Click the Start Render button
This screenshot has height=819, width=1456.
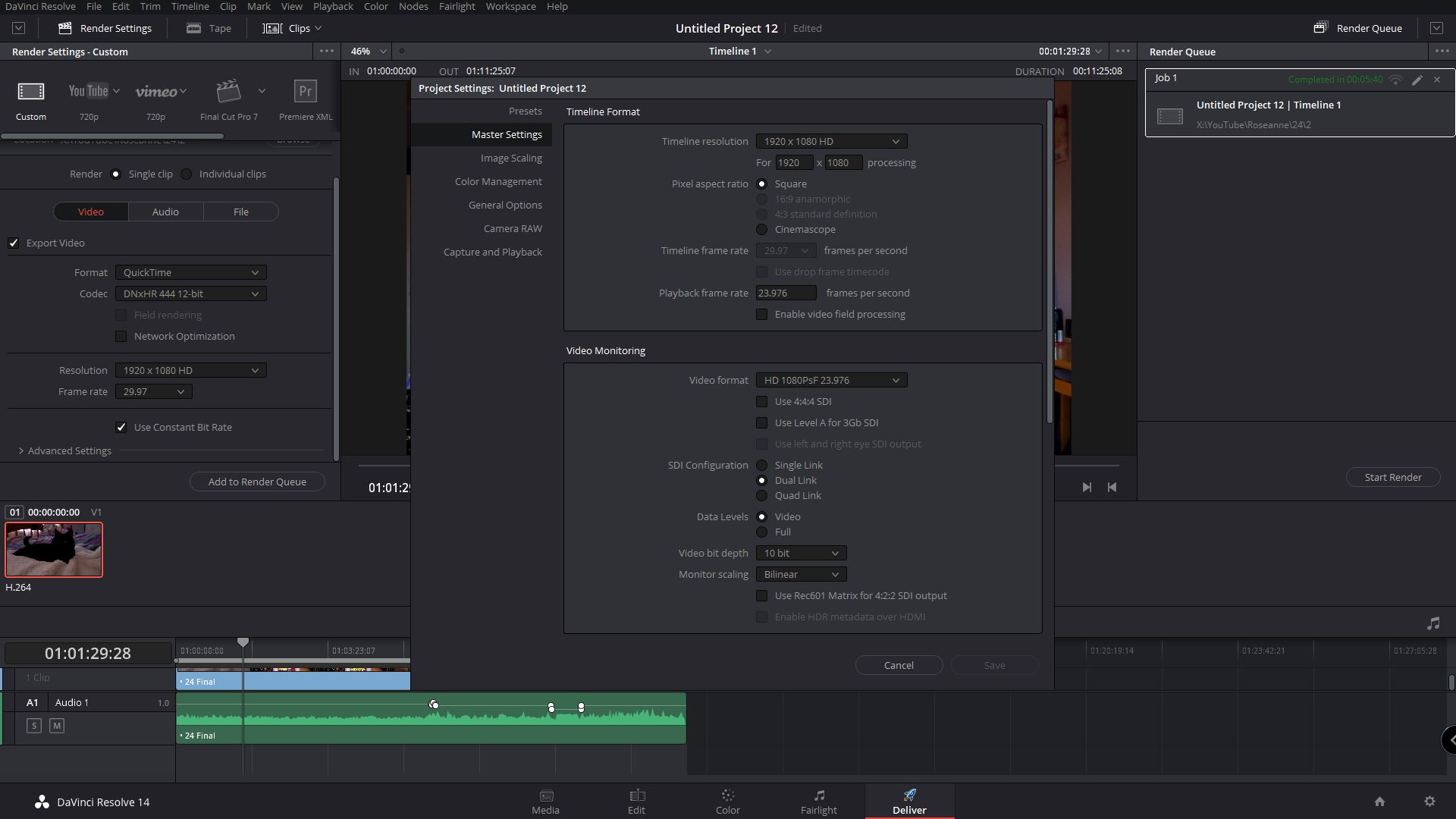[x=1393, y=477]
